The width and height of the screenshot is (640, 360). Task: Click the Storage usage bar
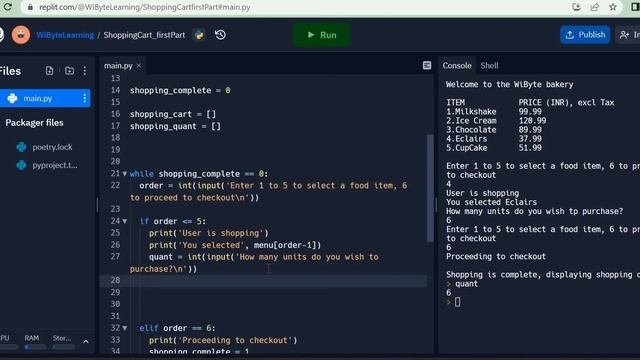pyautogui.click(x=64, y=347)
